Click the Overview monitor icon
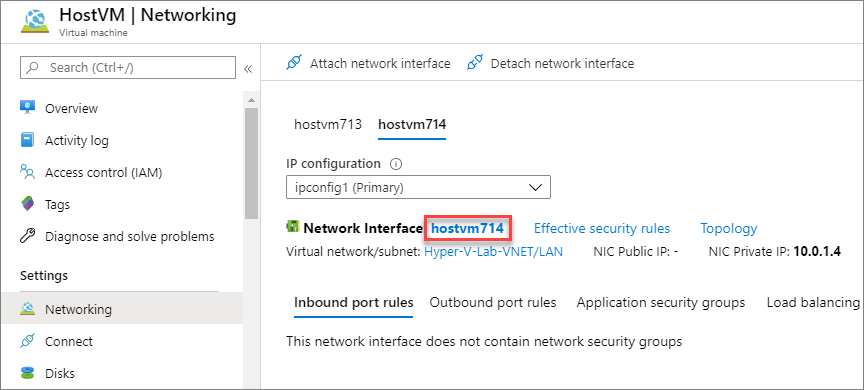This screenshot has width=864, height=390. pos(28,108)
